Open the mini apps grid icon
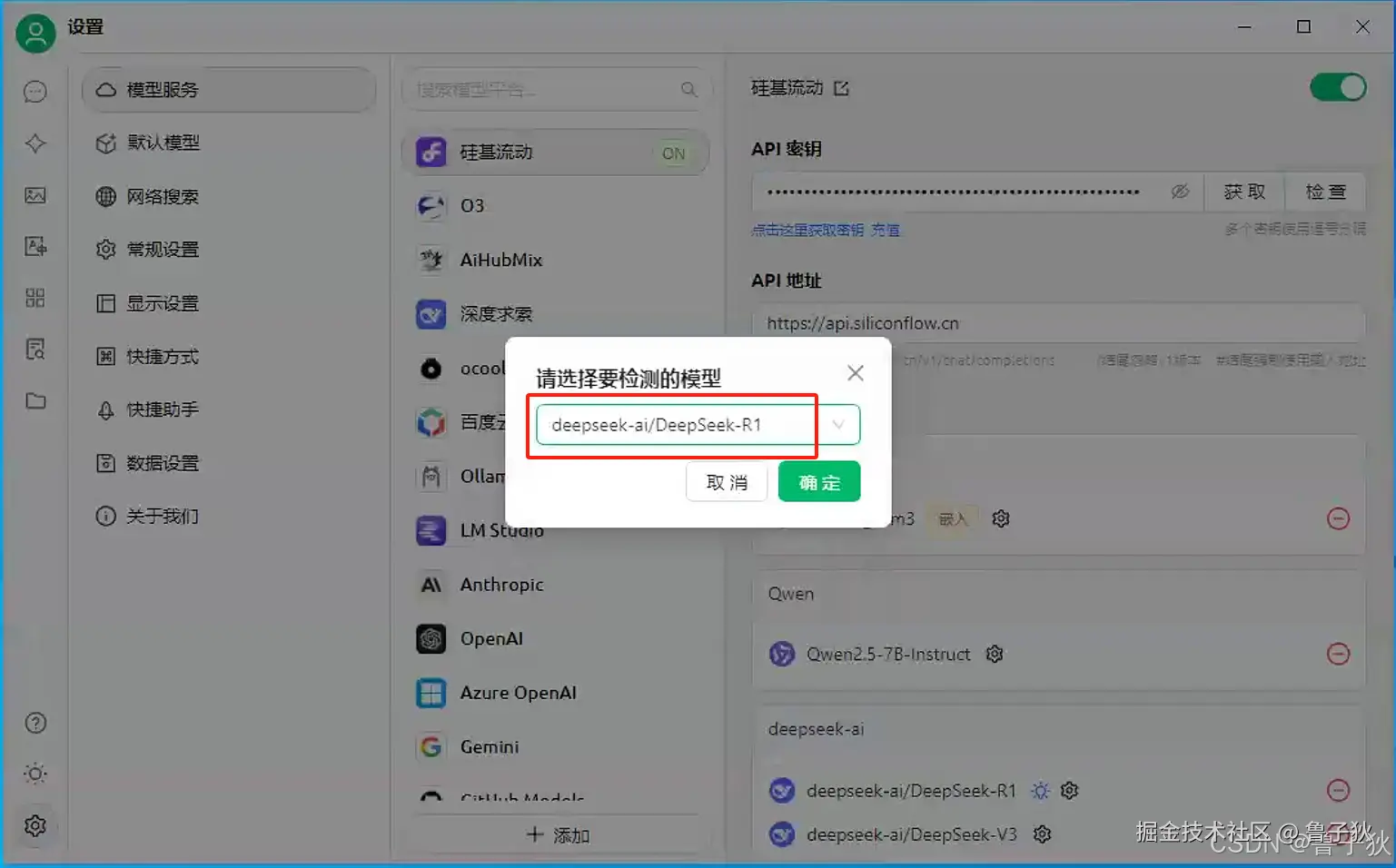1396x868 pixels. 35,297
